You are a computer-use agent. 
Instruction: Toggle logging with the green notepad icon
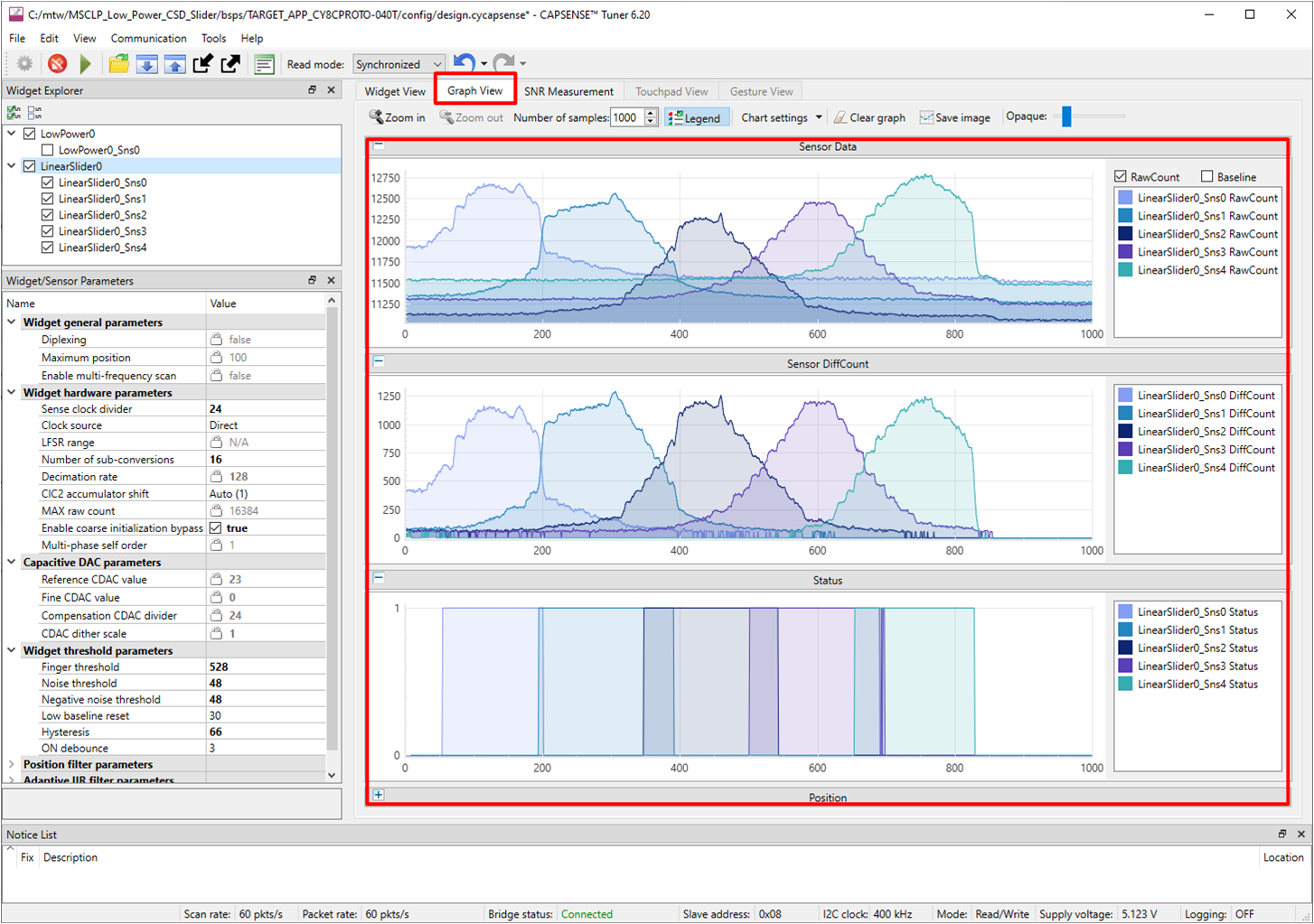(x=264, y=64)
